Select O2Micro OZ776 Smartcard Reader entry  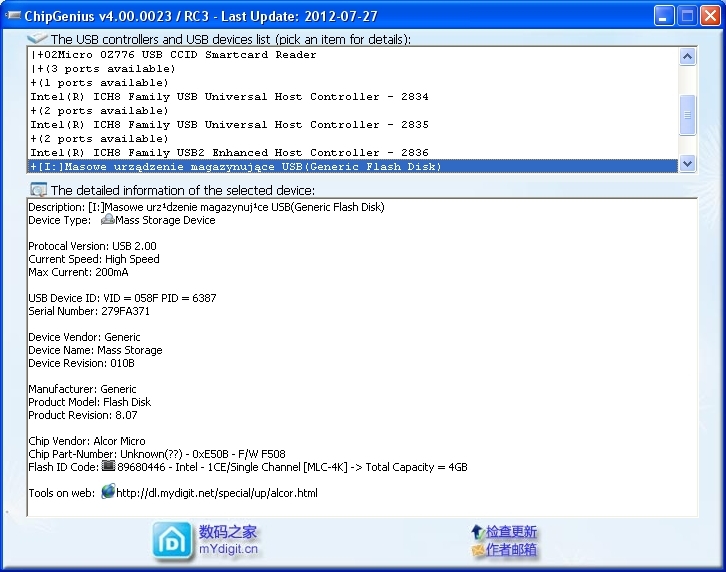[x=353, y=55]
